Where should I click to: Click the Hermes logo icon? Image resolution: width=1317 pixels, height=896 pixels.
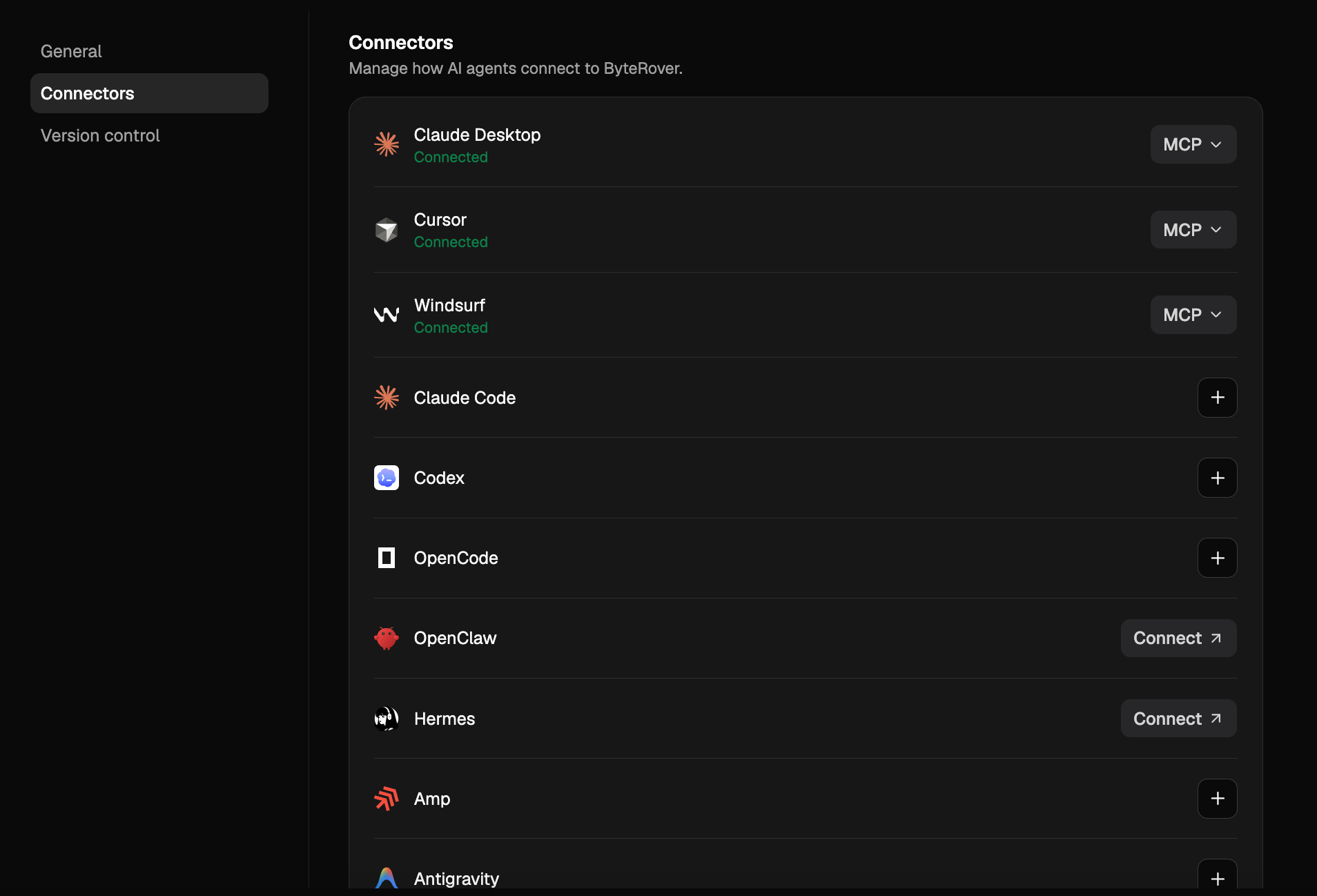pyautogui.click(x=387, y=719)
